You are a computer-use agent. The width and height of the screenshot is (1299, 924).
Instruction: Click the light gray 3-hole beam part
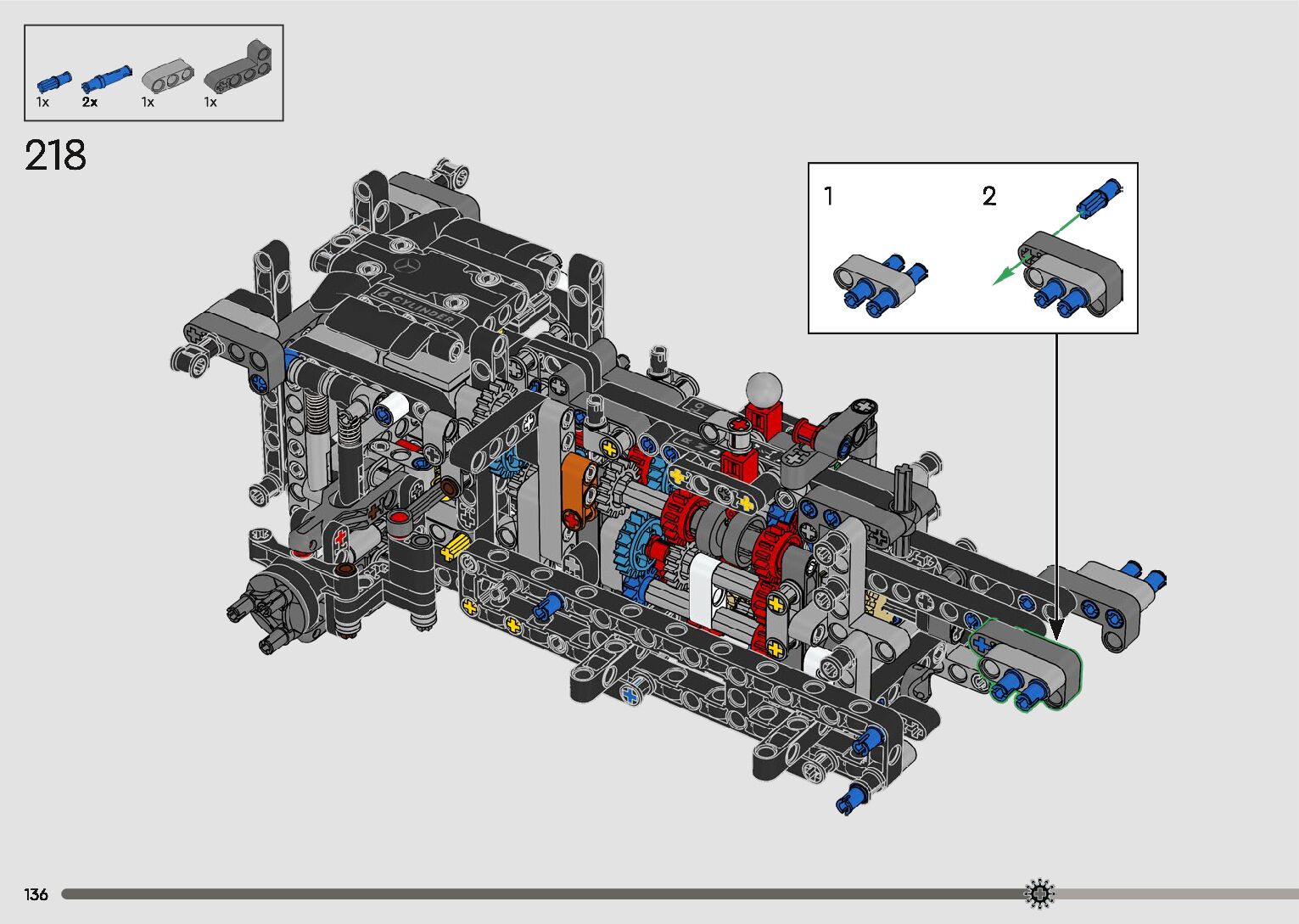point(167,75)
